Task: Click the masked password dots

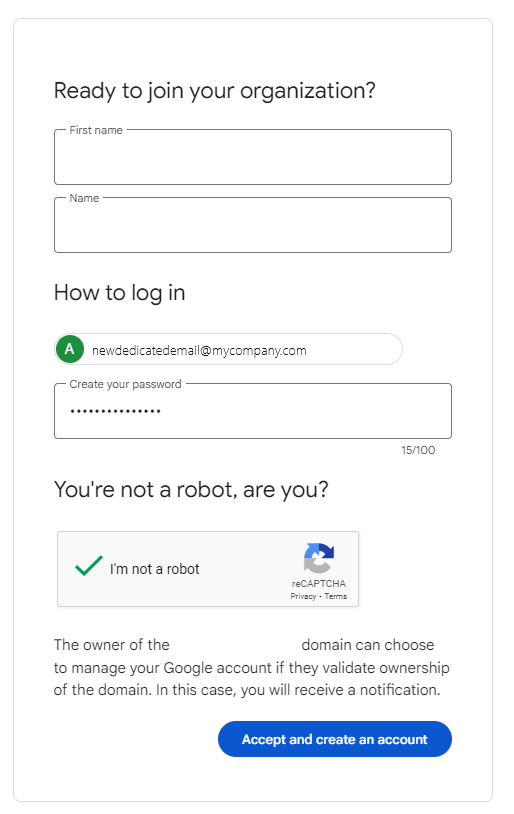Action: pyautogui.click(x=116, y=412)
